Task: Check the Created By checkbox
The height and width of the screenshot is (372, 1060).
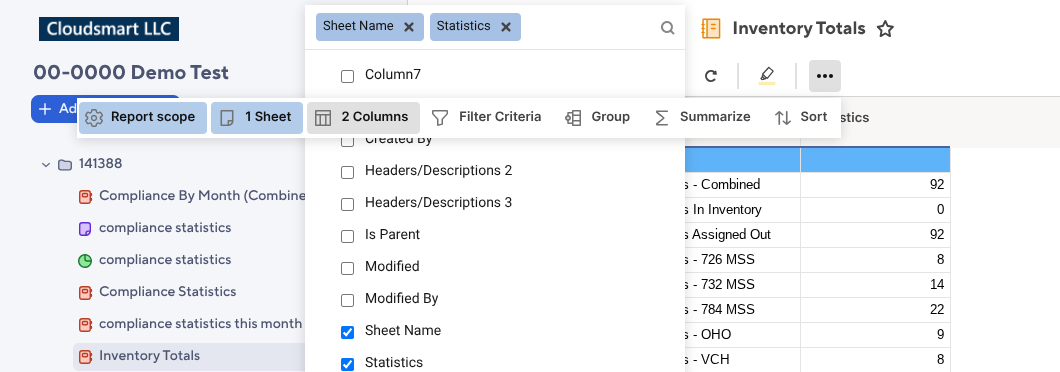Action: point(347,141)
